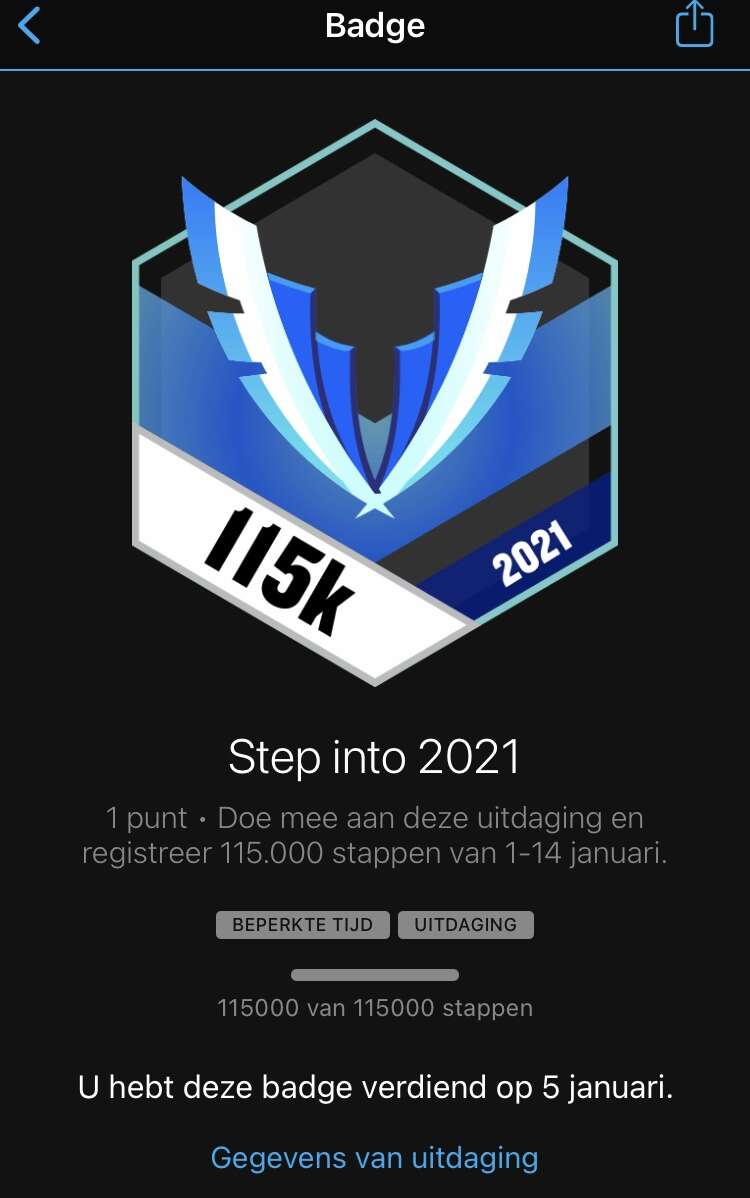Tap the '115000 van 115000 stappen' text

click(375, 1008)
